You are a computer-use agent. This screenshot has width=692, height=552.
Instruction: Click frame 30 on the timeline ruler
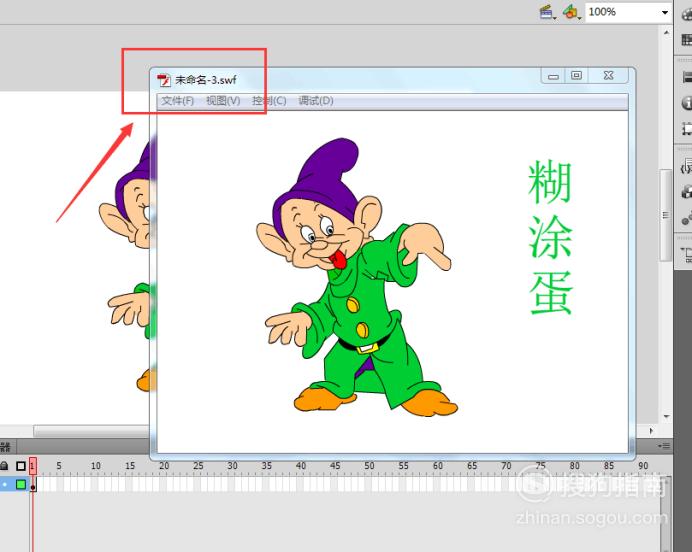(233, 466)
